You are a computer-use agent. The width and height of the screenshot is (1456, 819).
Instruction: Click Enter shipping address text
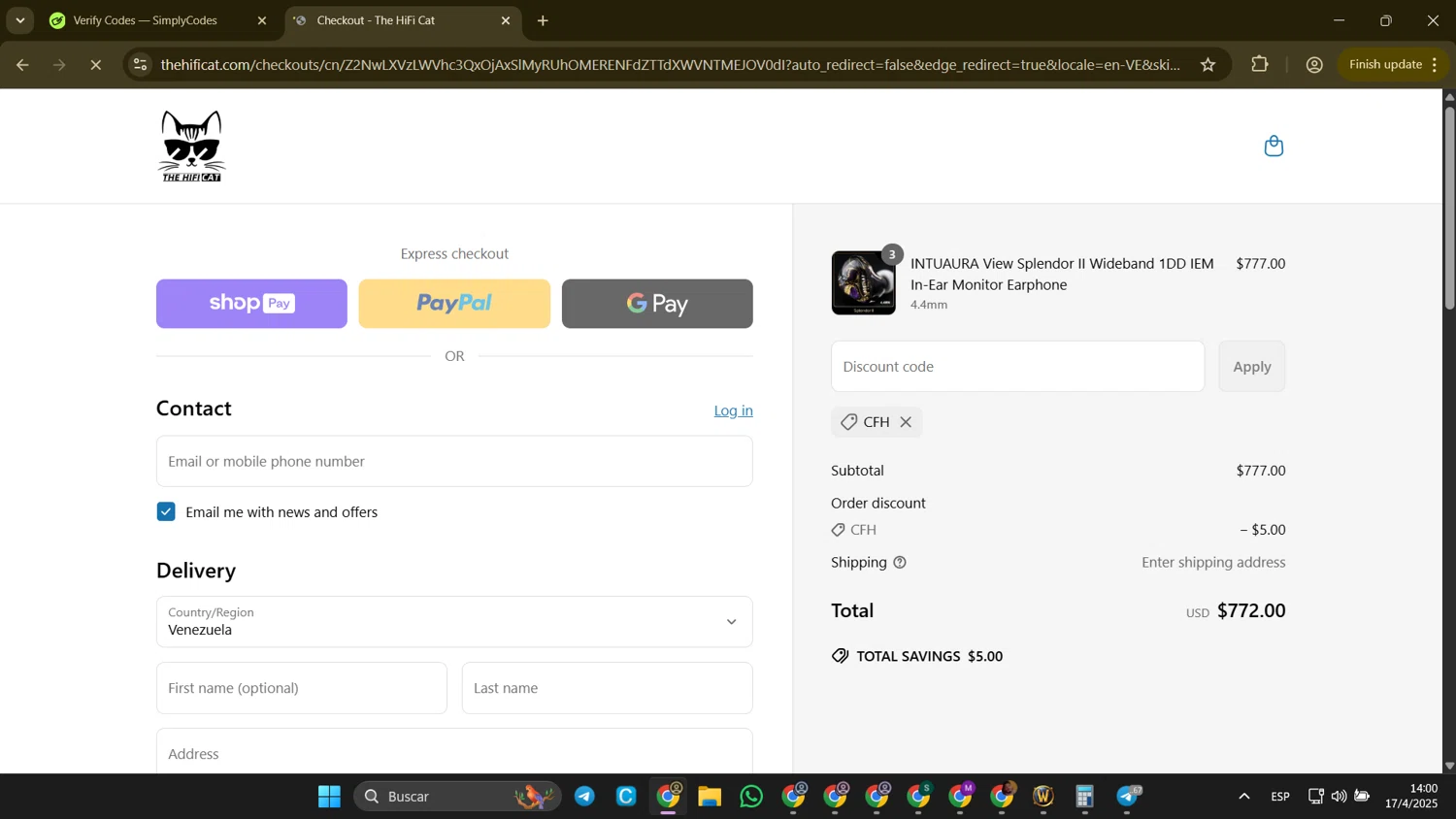[1213, 563]
